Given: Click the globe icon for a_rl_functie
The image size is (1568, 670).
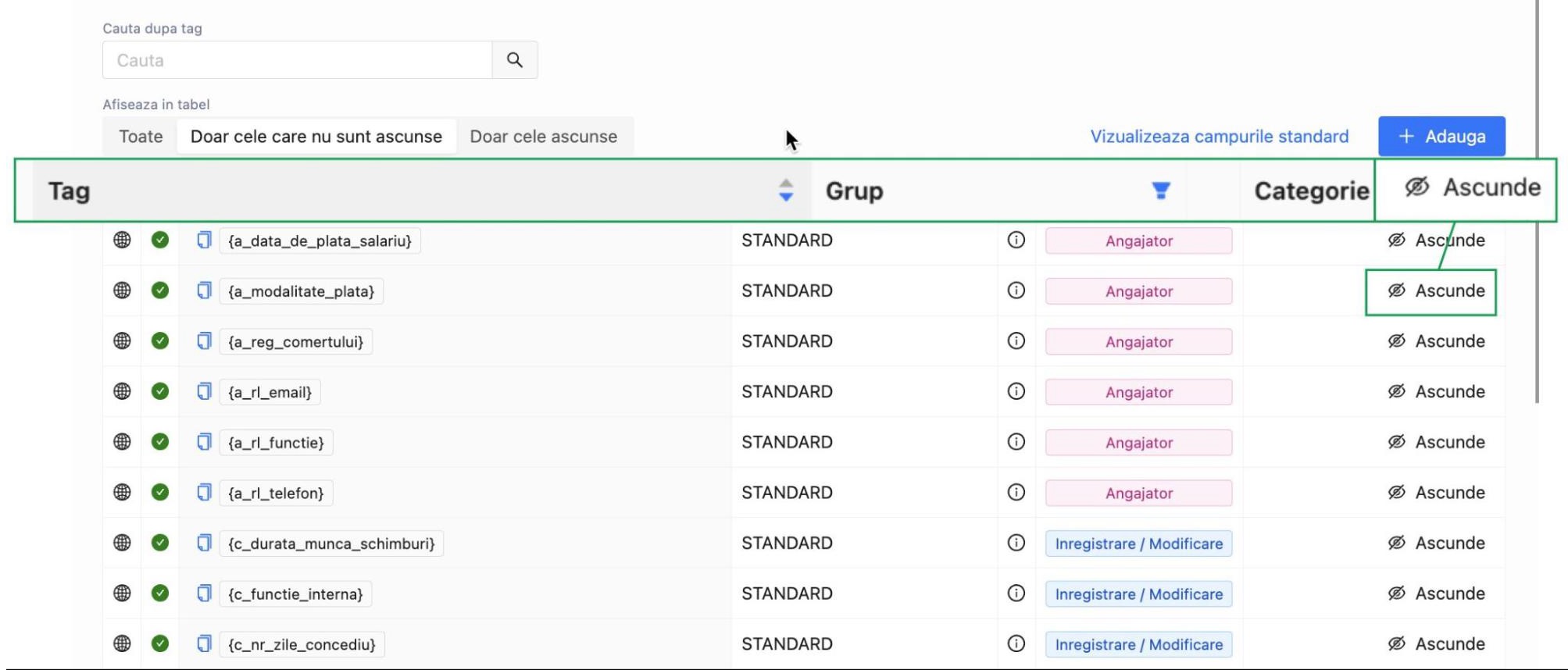Looking at the screenshot, I should coord(122,442).
